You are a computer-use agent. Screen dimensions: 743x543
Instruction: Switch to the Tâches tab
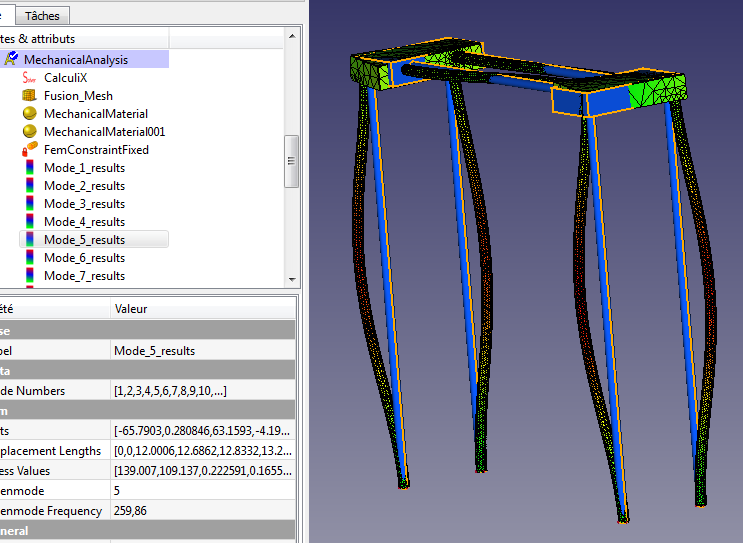coord(42,16)
